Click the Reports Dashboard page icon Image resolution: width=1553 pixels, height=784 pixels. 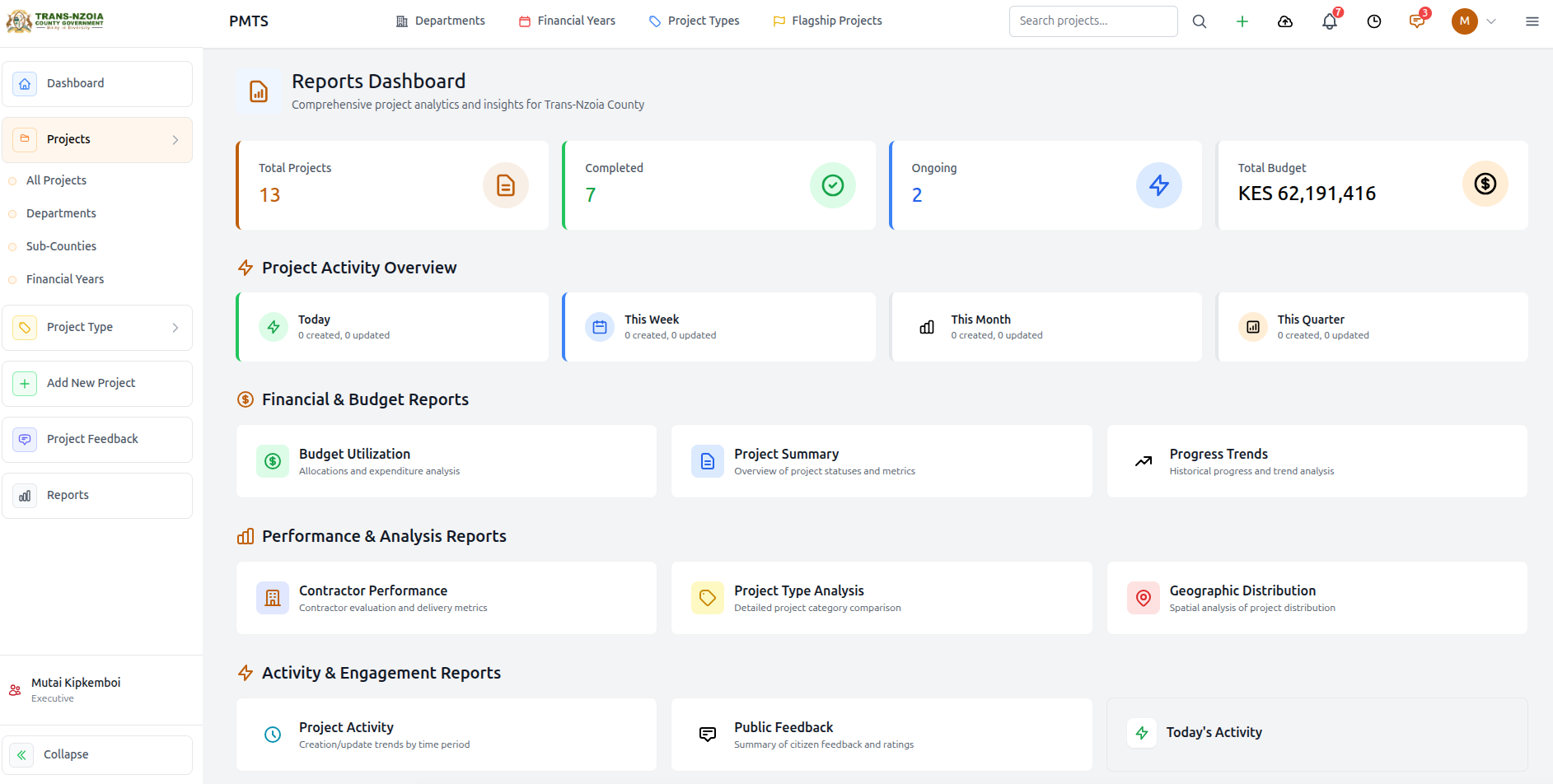tap(259, 91)
